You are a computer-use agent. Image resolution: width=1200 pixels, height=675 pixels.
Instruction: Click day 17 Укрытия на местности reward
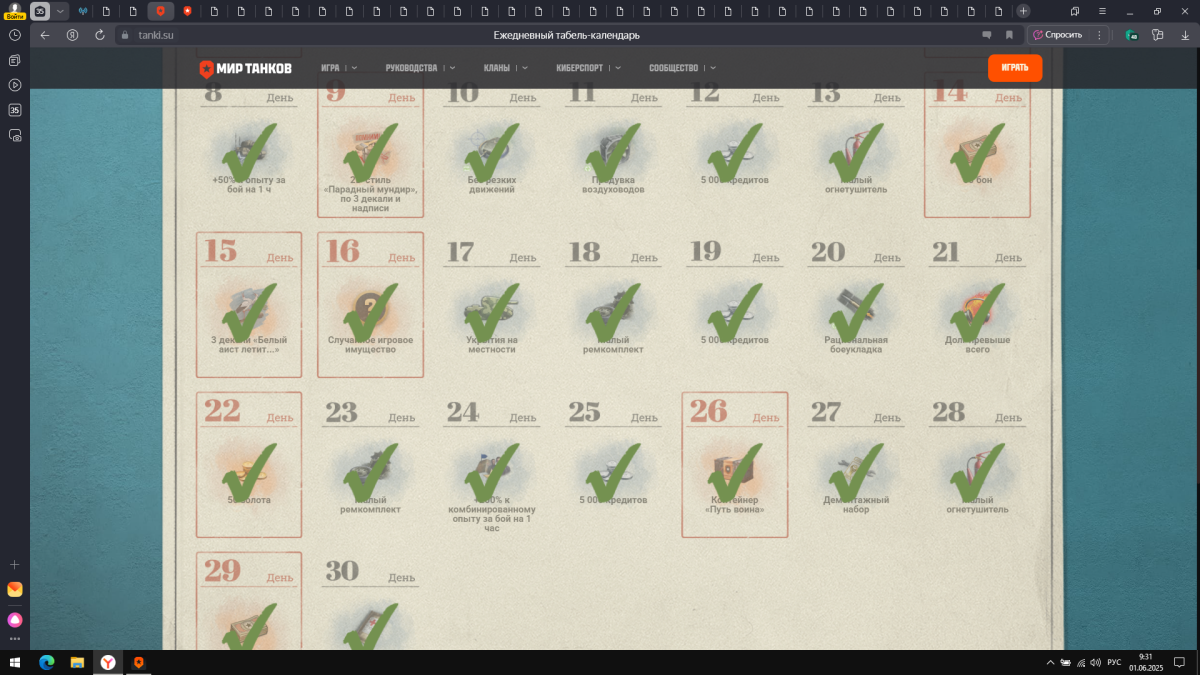(492, 305)
